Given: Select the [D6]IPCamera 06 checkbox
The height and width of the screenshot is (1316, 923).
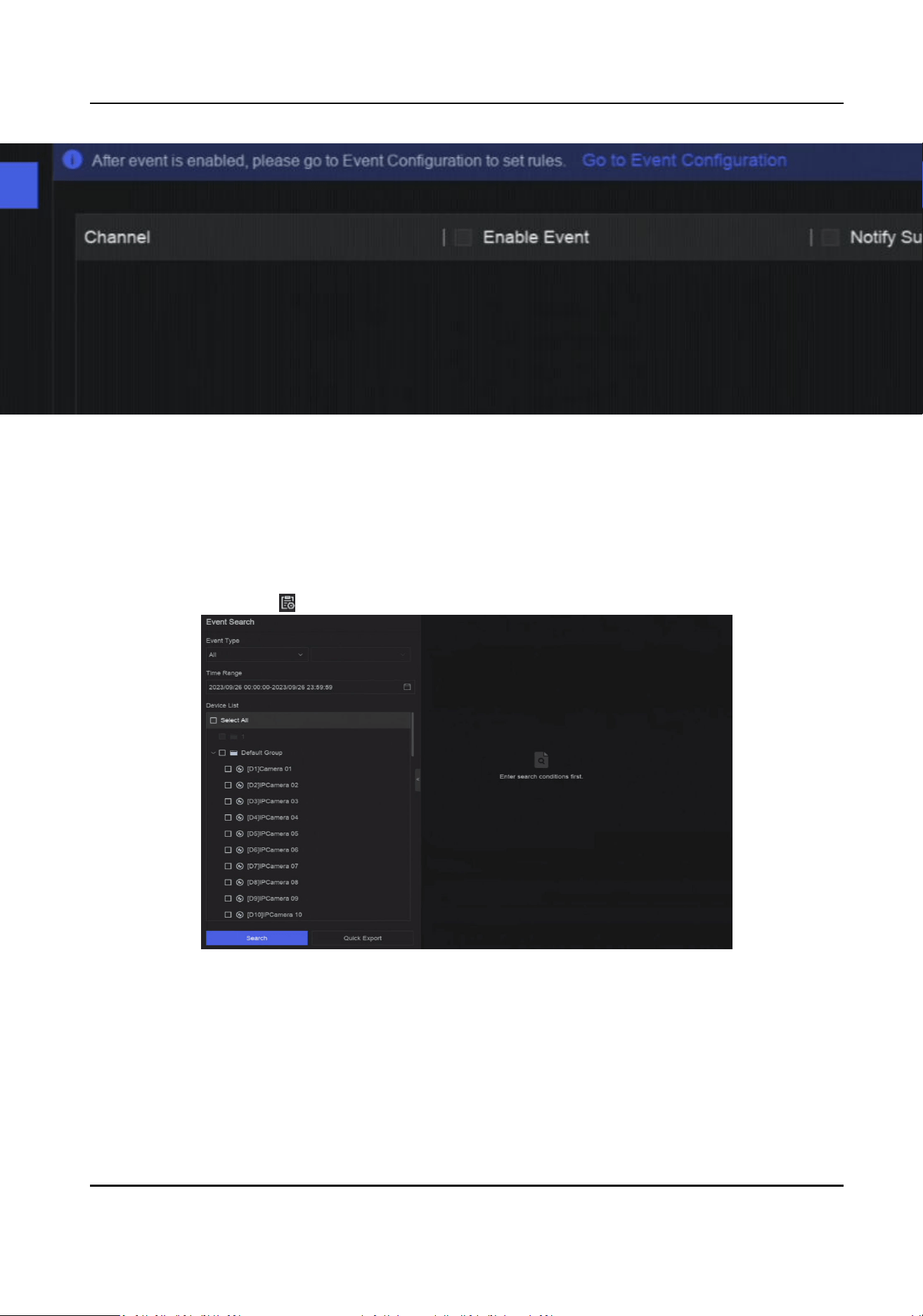Looking at the screenshot, I should tap(228, 849).
